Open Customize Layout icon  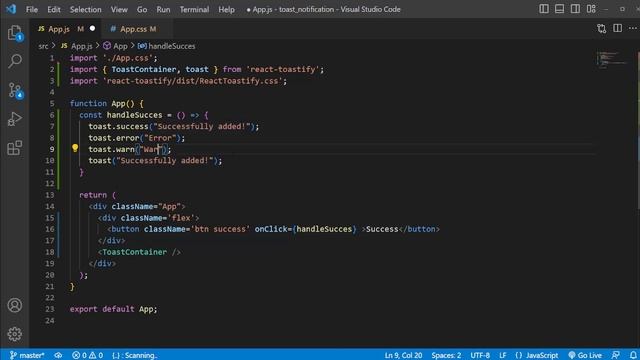coord(591,9)
